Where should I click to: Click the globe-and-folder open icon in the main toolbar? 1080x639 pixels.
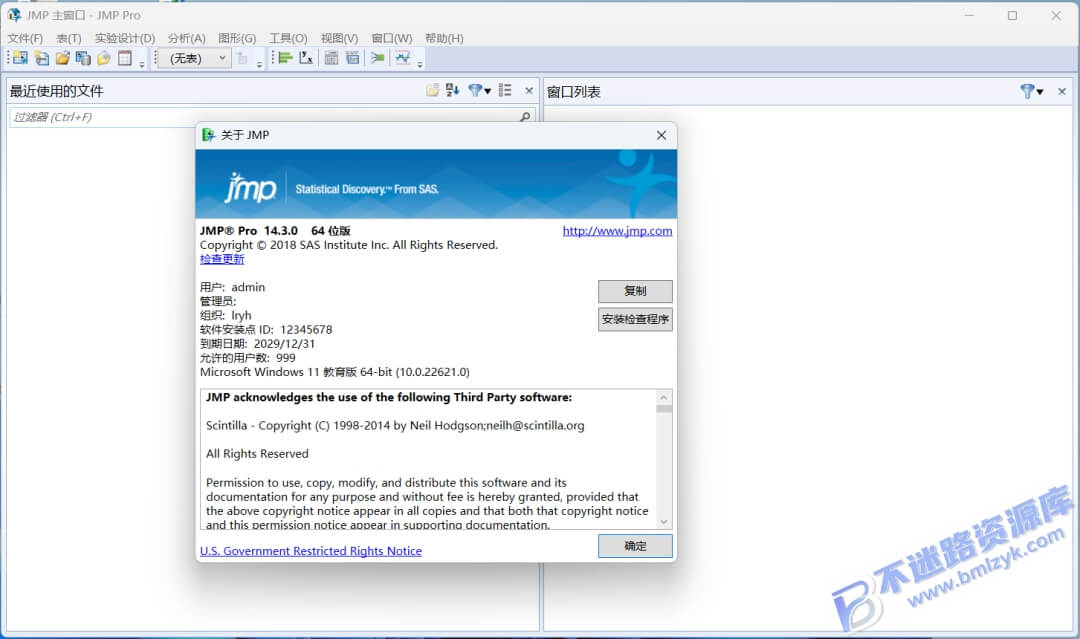tap(104, 58)
